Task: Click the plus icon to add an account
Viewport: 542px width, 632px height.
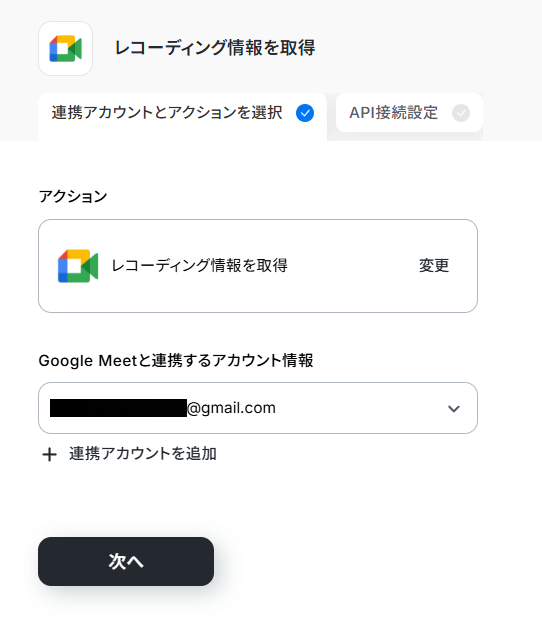Action: pyautogui.click(x=50, y=455)
